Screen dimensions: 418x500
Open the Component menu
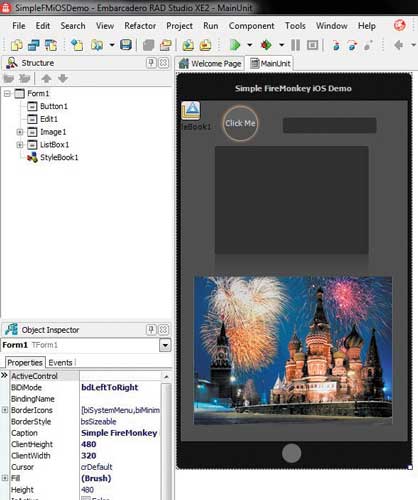point(251,26)
